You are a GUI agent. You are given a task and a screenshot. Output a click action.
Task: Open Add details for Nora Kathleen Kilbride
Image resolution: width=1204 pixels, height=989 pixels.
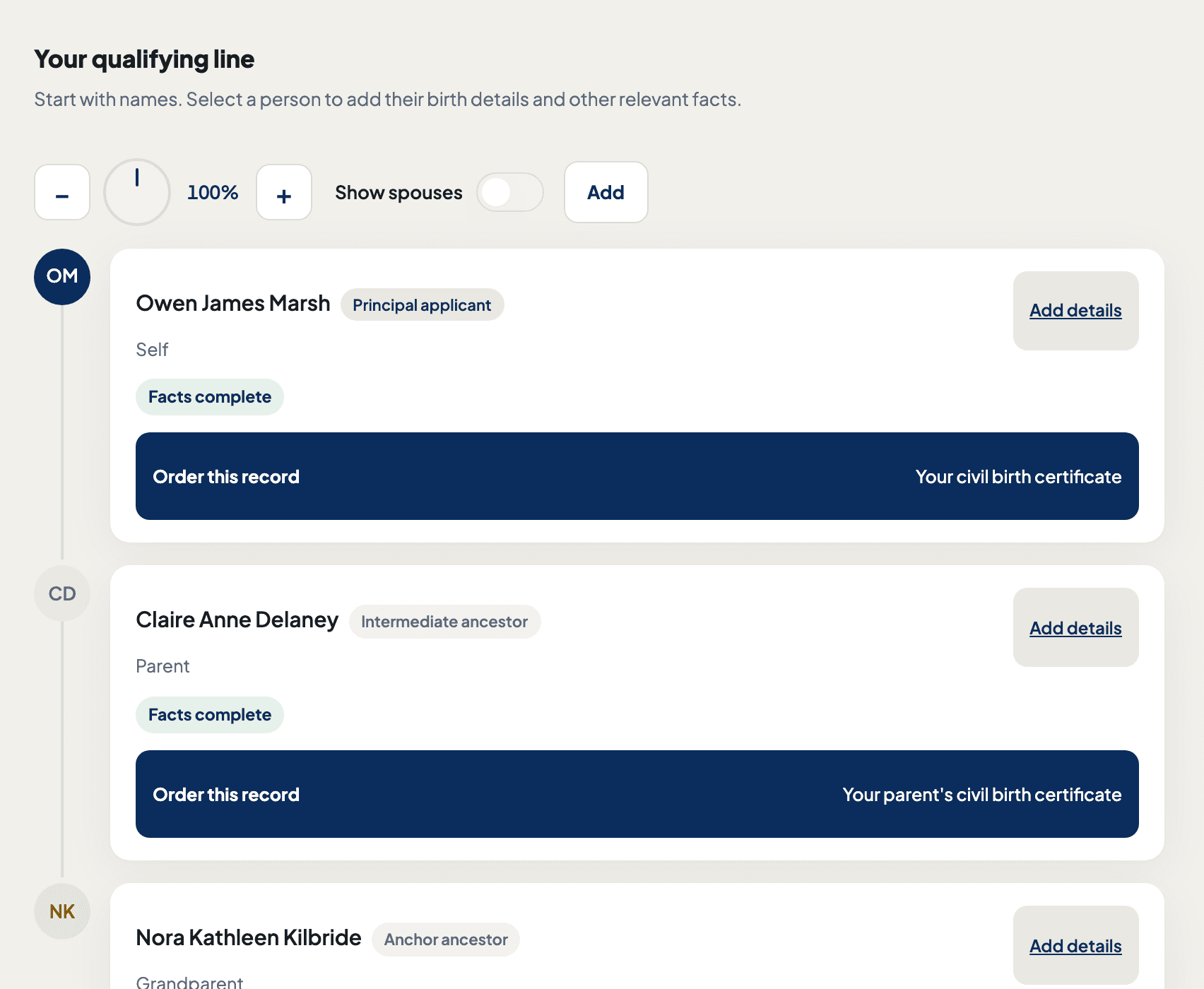(x=1075, y=945)
